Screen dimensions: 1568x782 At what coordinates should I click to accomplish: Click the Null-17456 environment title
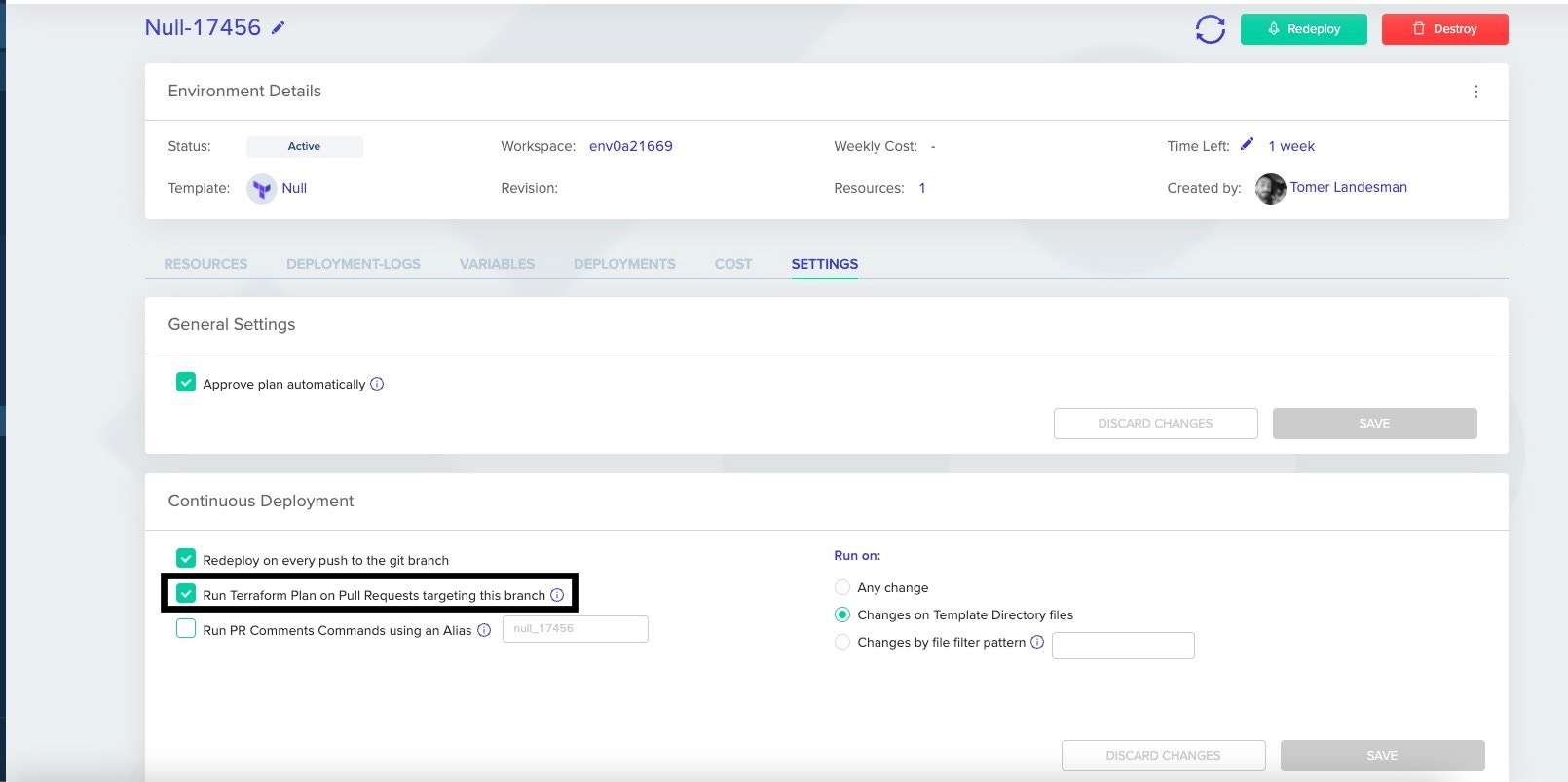(x=203, y=27)
